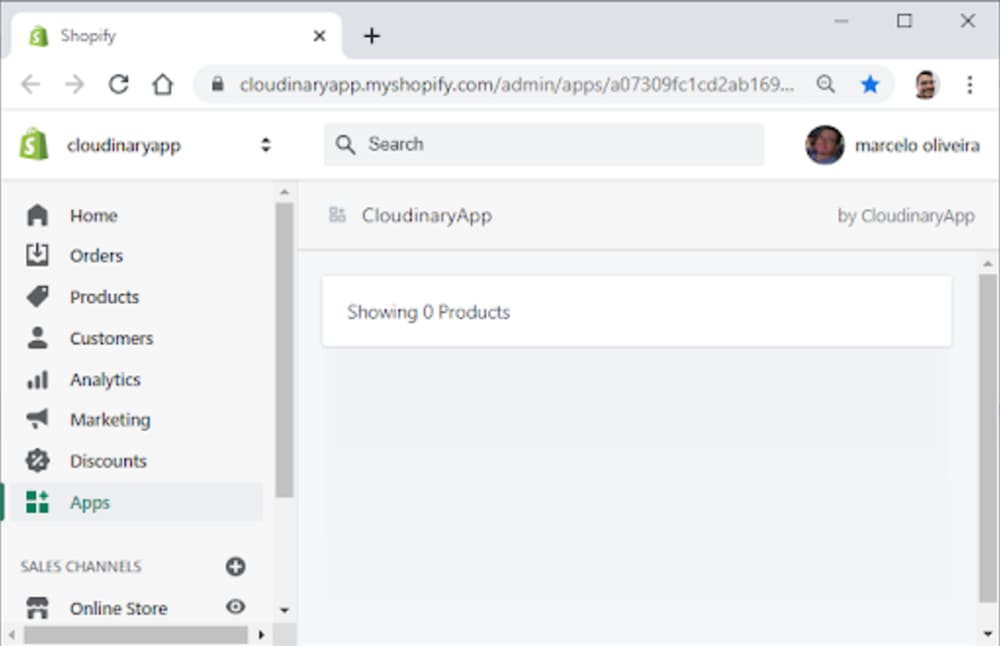View Online Store with eye icon

point(235,606)
